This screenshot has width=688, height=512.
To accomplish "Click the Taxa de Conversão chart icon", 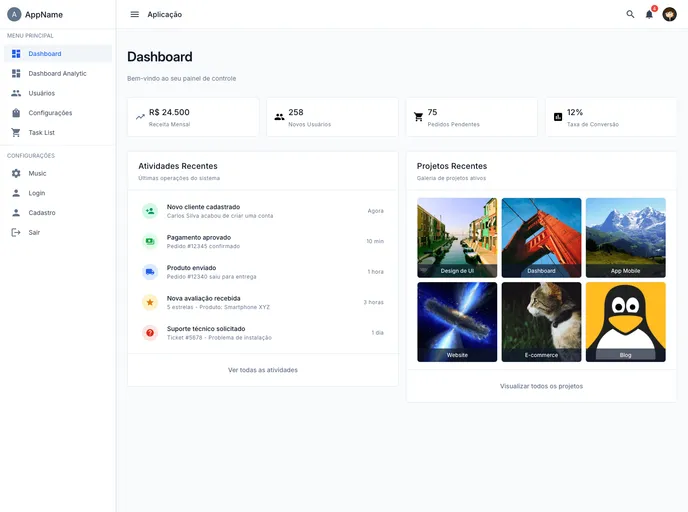I will click(x=558, y=117).
